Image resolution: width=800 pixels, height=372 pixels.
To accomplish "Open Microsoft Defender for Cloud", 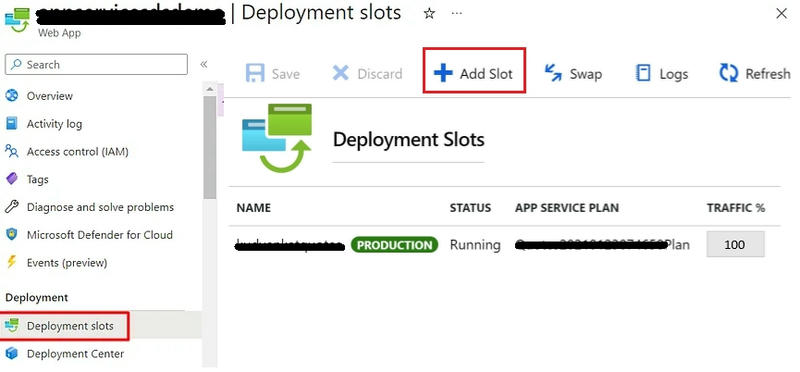I will 101,235.
